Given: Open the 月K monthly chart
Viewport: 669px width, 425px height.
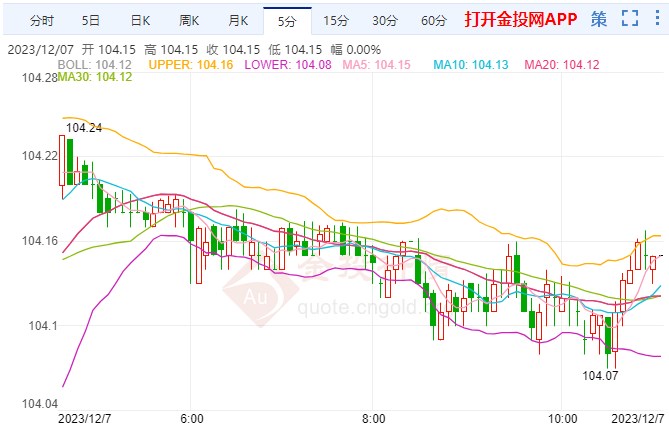Looking at the screenshot, I should [238, 20].
